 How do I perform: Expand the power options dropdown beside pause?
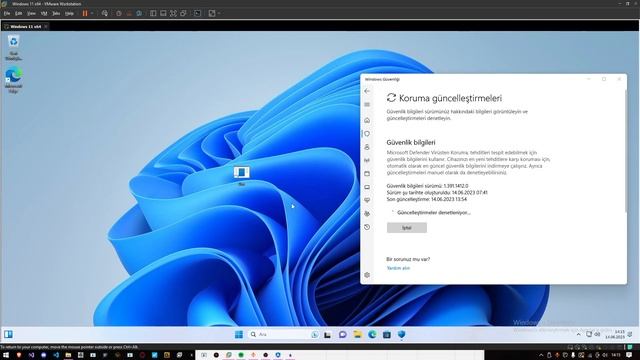[92, 13]
